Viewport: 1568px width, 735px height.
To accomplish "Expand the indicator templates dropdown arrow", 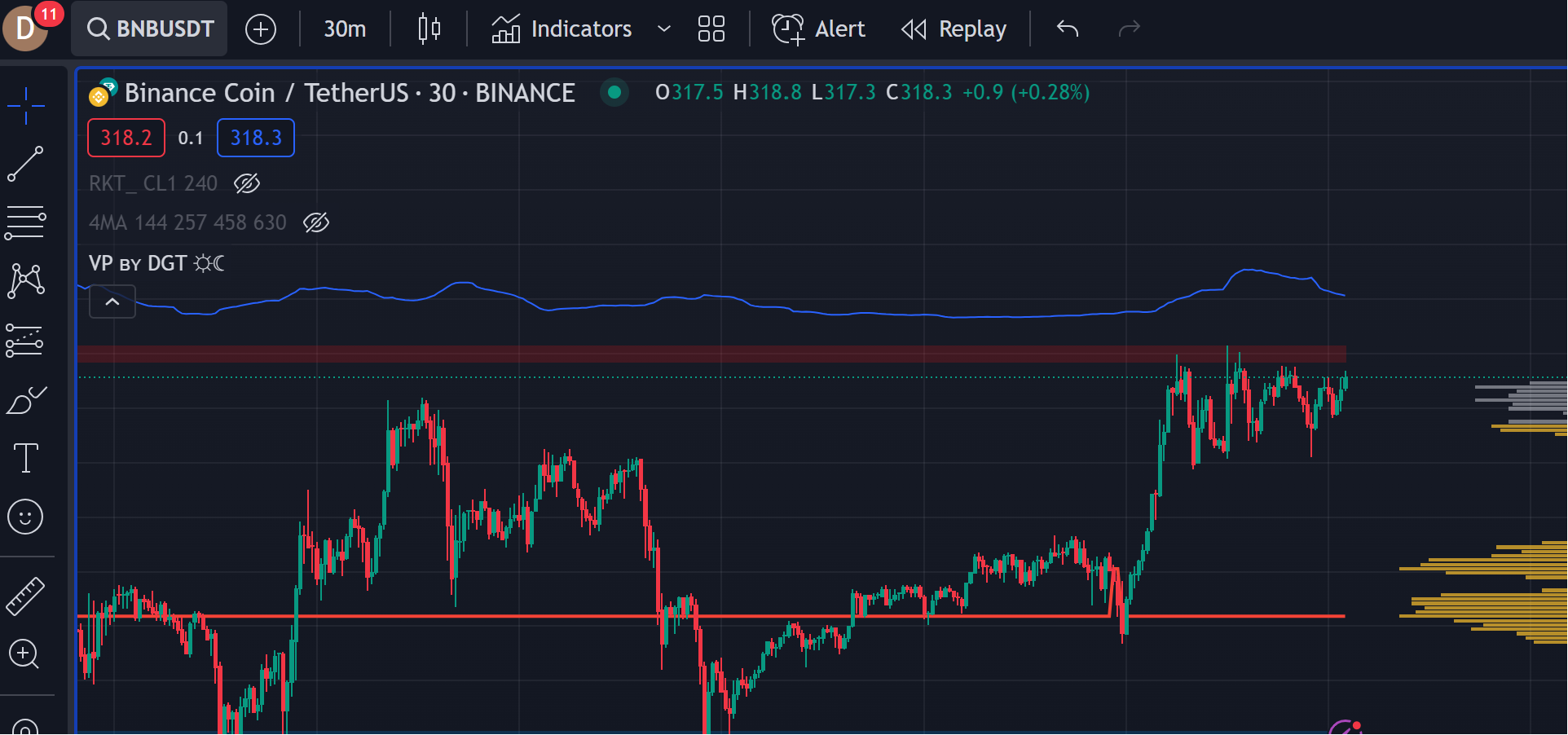I will [x=664, y=29].
